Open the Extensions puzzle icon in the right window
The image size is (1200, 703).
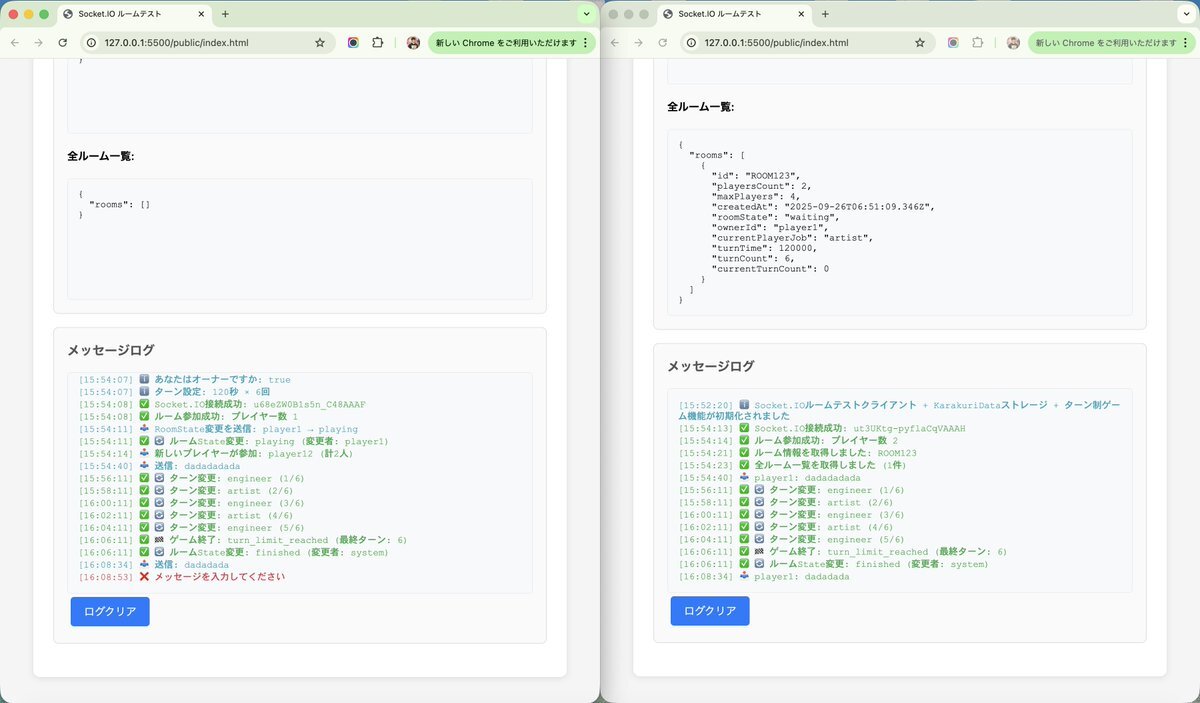tap(977, 43)
